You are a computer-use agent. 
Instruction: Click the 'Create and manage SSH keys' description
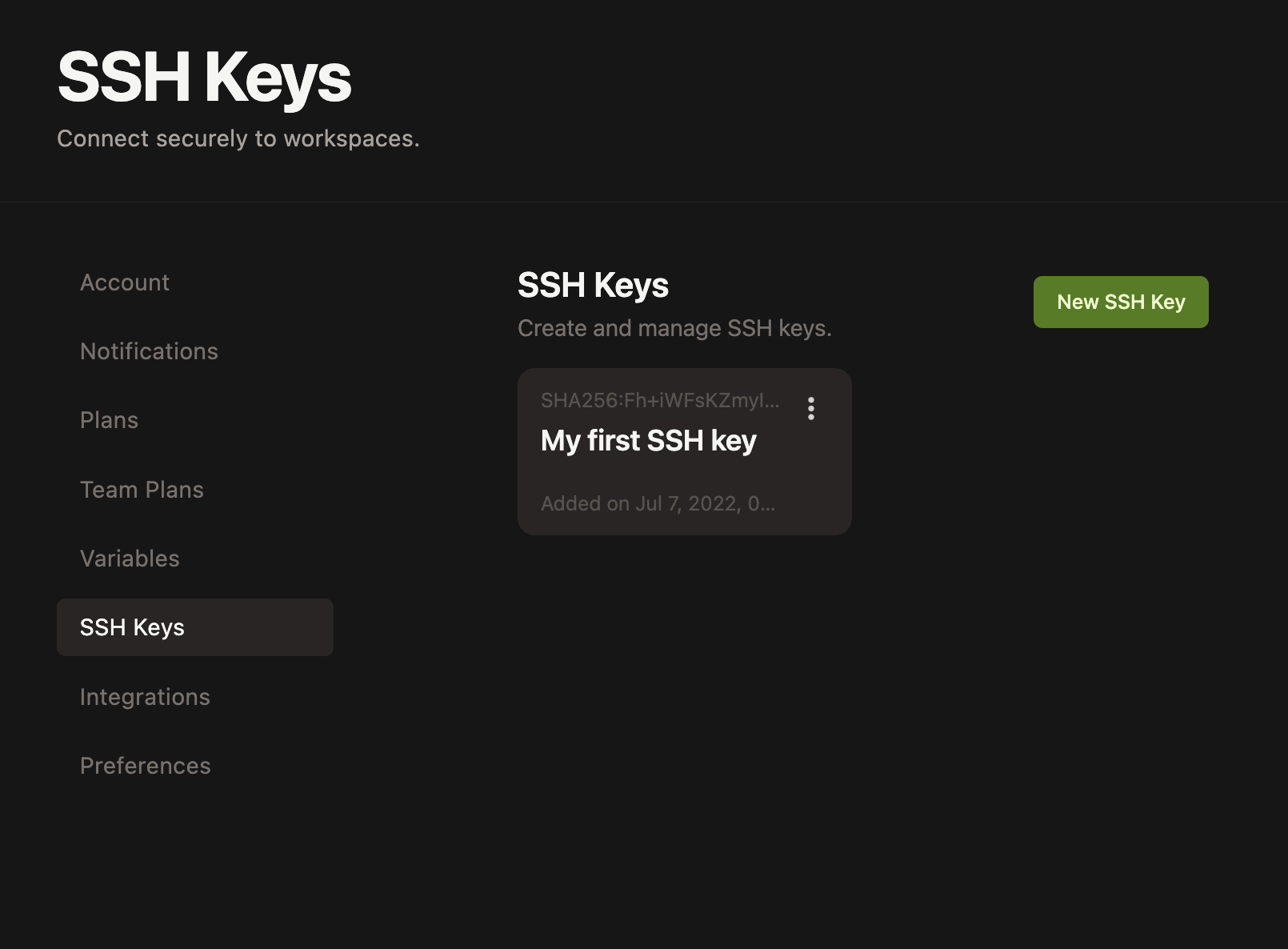tap(674, 327)
